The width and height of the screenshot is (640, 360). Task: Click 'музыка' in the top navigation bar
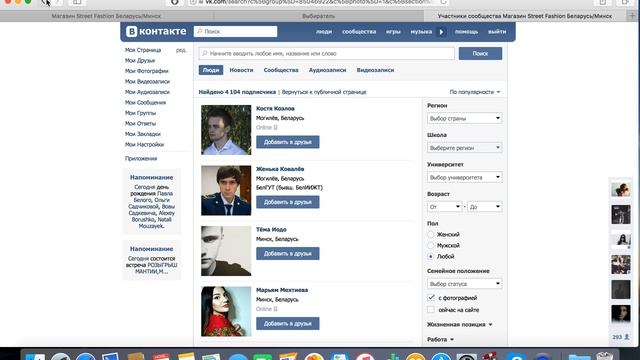point(421,31)
